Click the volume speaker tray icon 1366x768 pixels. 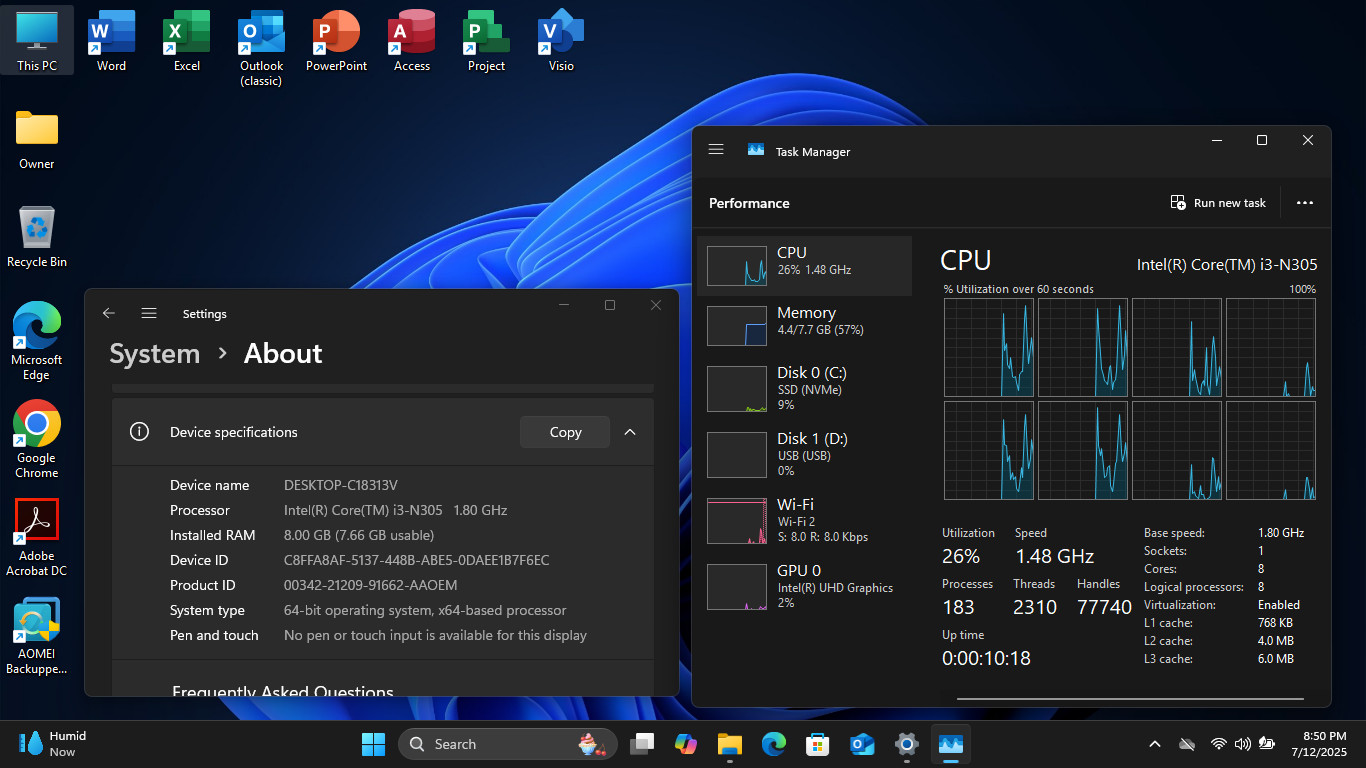tap(1242, 744)
